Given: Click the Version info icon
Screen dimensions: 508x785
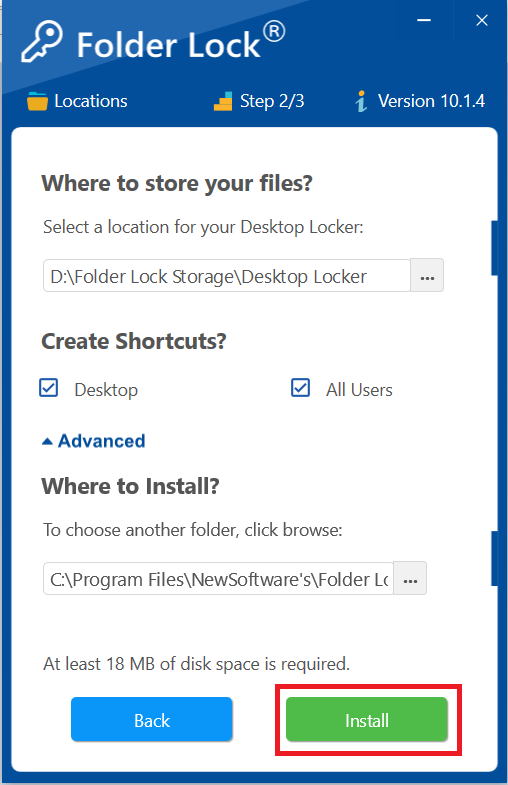Looking at the screenshot, I should [361, 101].
